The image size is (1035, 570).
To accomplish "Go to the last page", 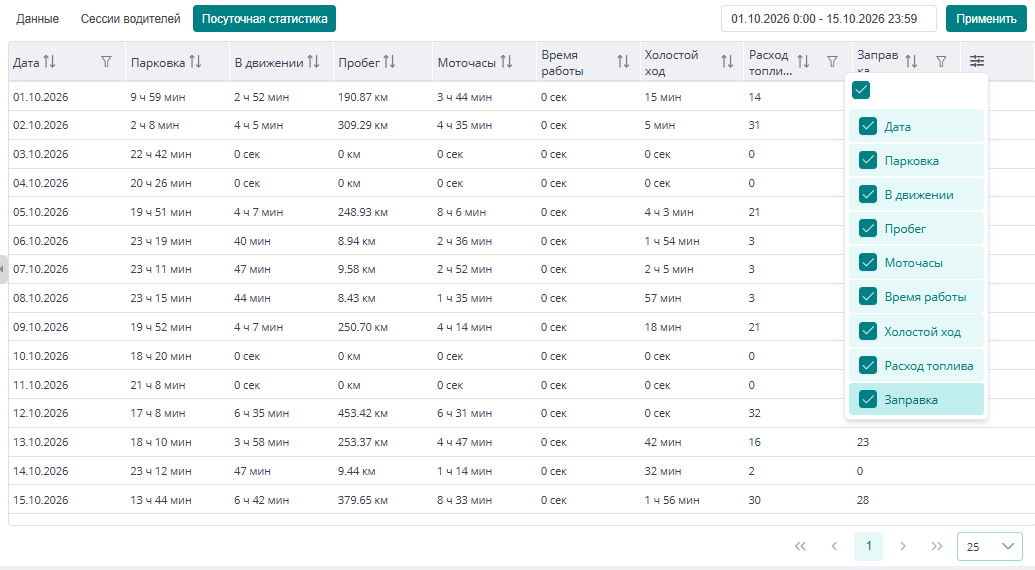I will (937, 546).
